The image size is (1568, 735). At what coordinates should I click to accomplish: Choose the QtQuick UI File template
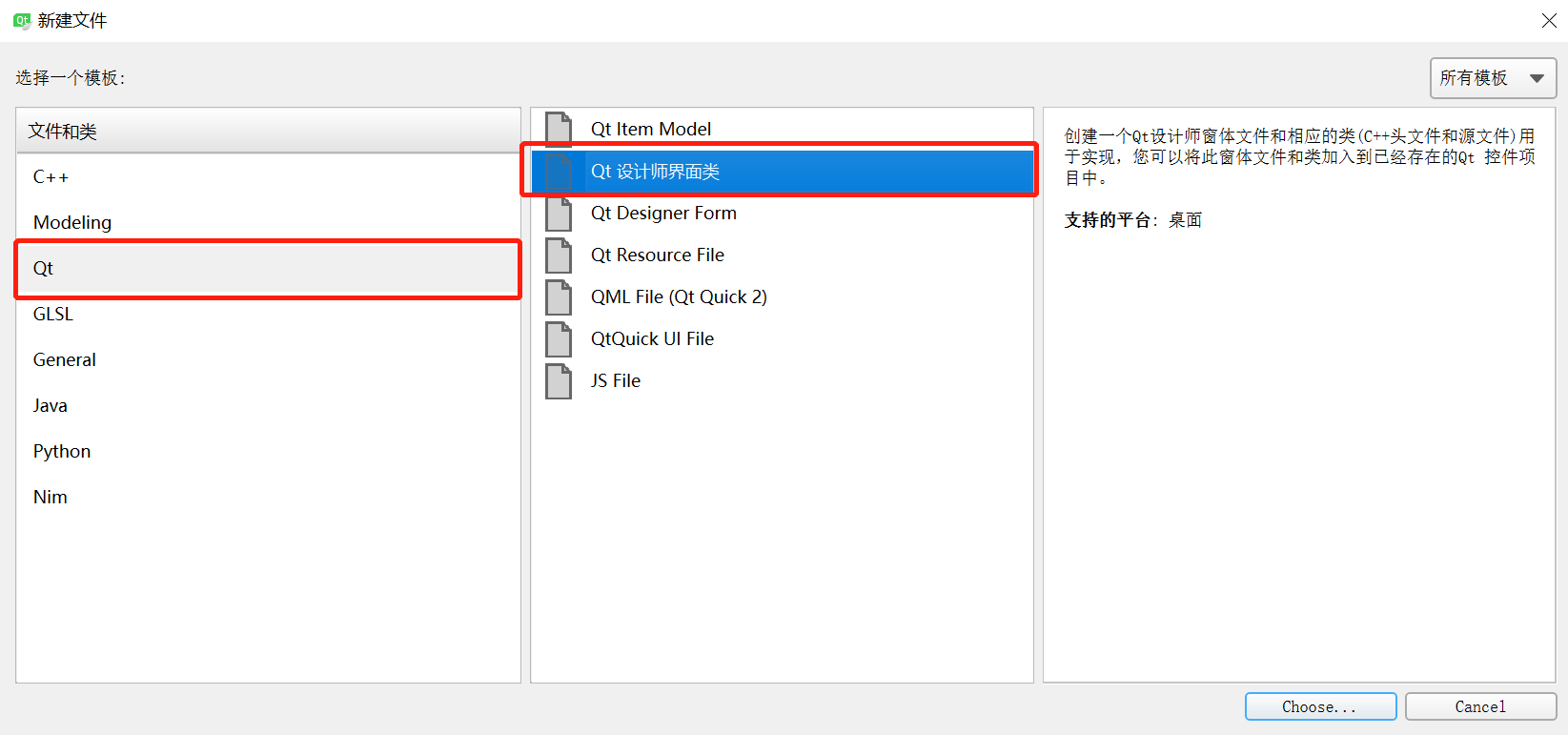[x=782, y=339]
